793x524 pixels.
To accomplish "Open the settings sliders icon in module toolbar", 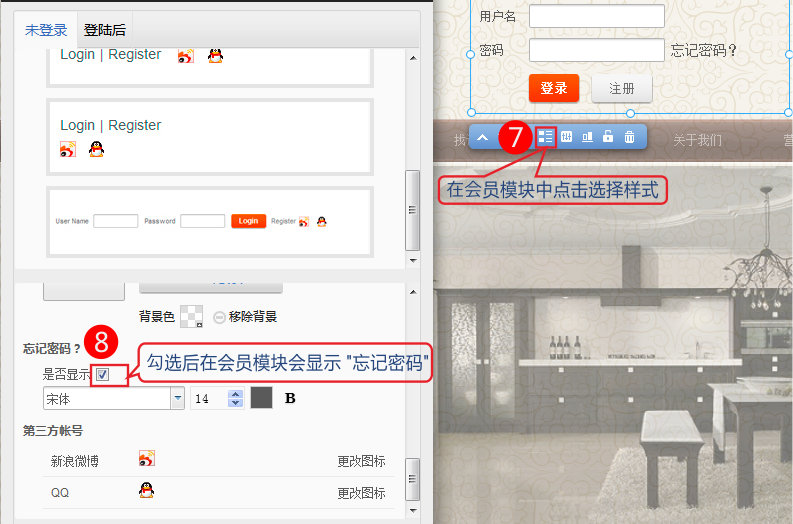I will point(566,137).
